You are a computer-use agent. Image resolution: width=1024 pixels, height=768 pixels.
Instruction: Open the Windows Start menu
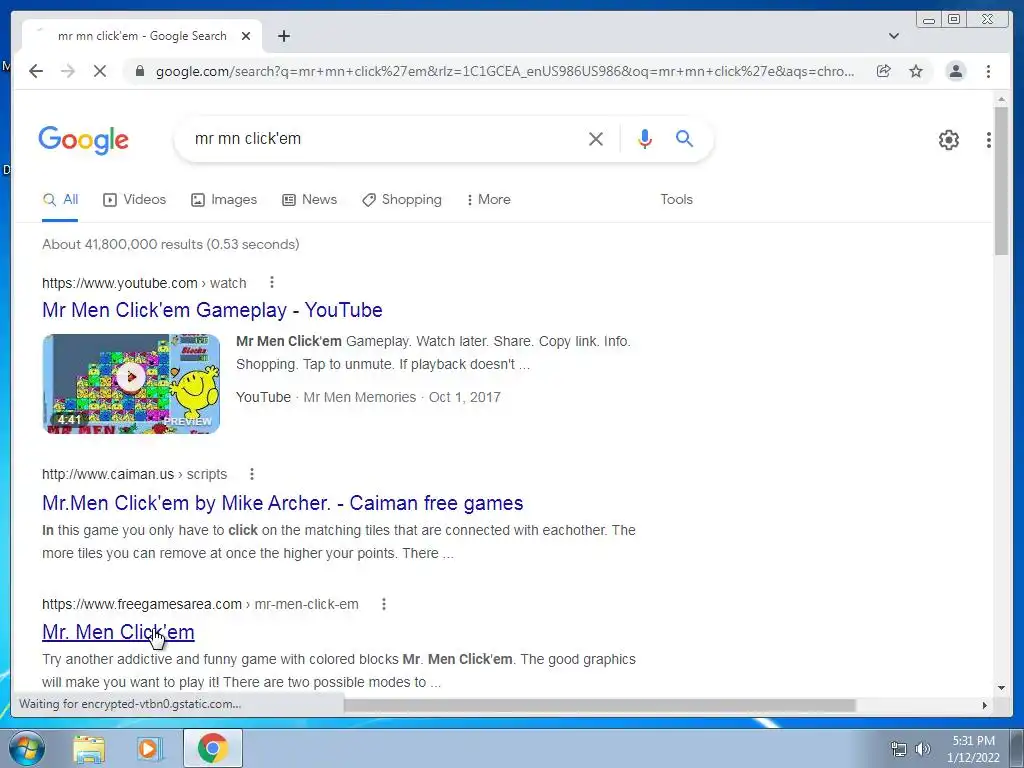pyautogui.click(x=26, y=748)
